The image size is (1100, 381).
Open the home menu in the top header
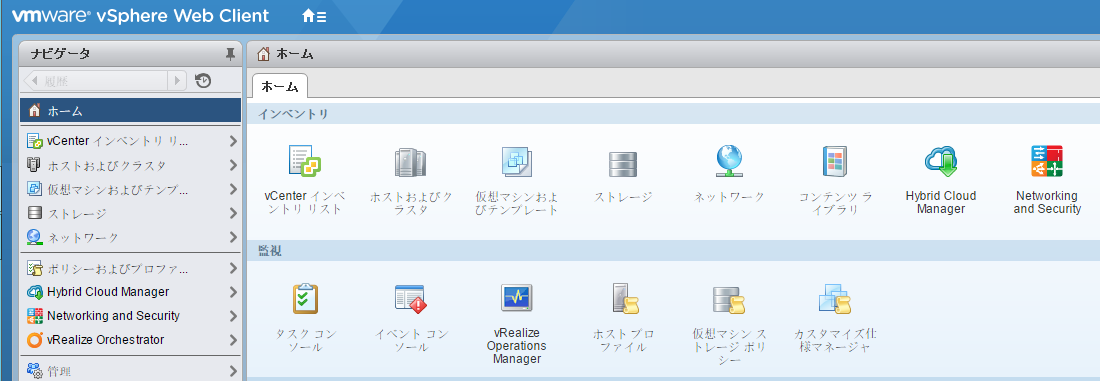point(314,16)
